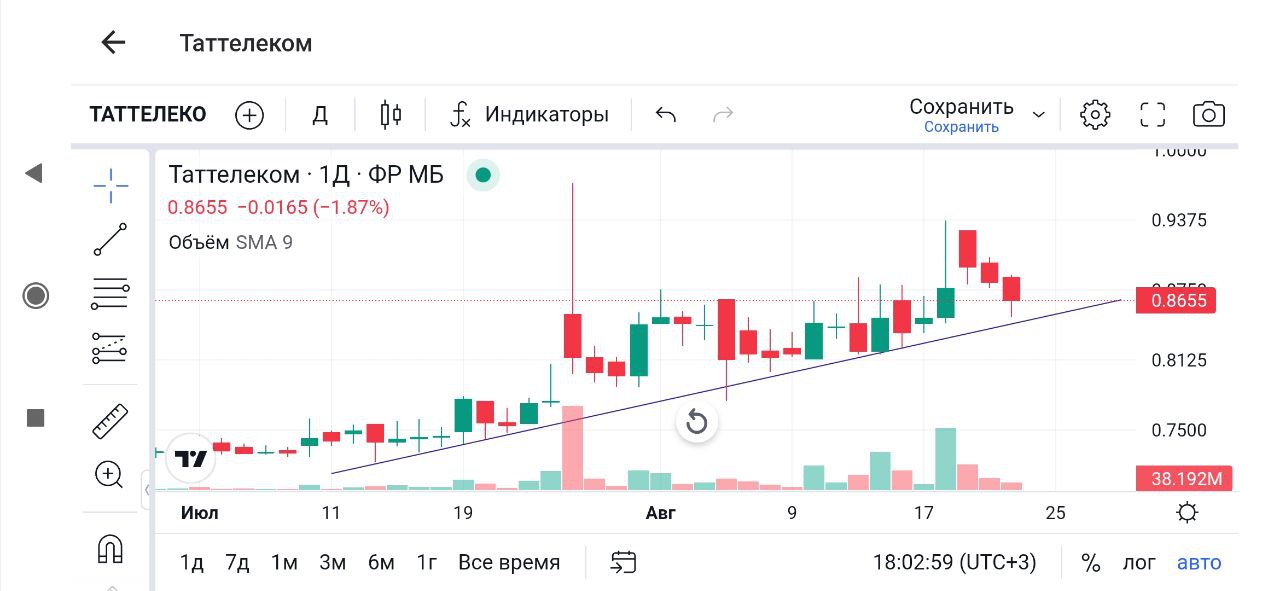Open the Fibonacci retracement tools
1280x591 pixels.
pos(110,294)
